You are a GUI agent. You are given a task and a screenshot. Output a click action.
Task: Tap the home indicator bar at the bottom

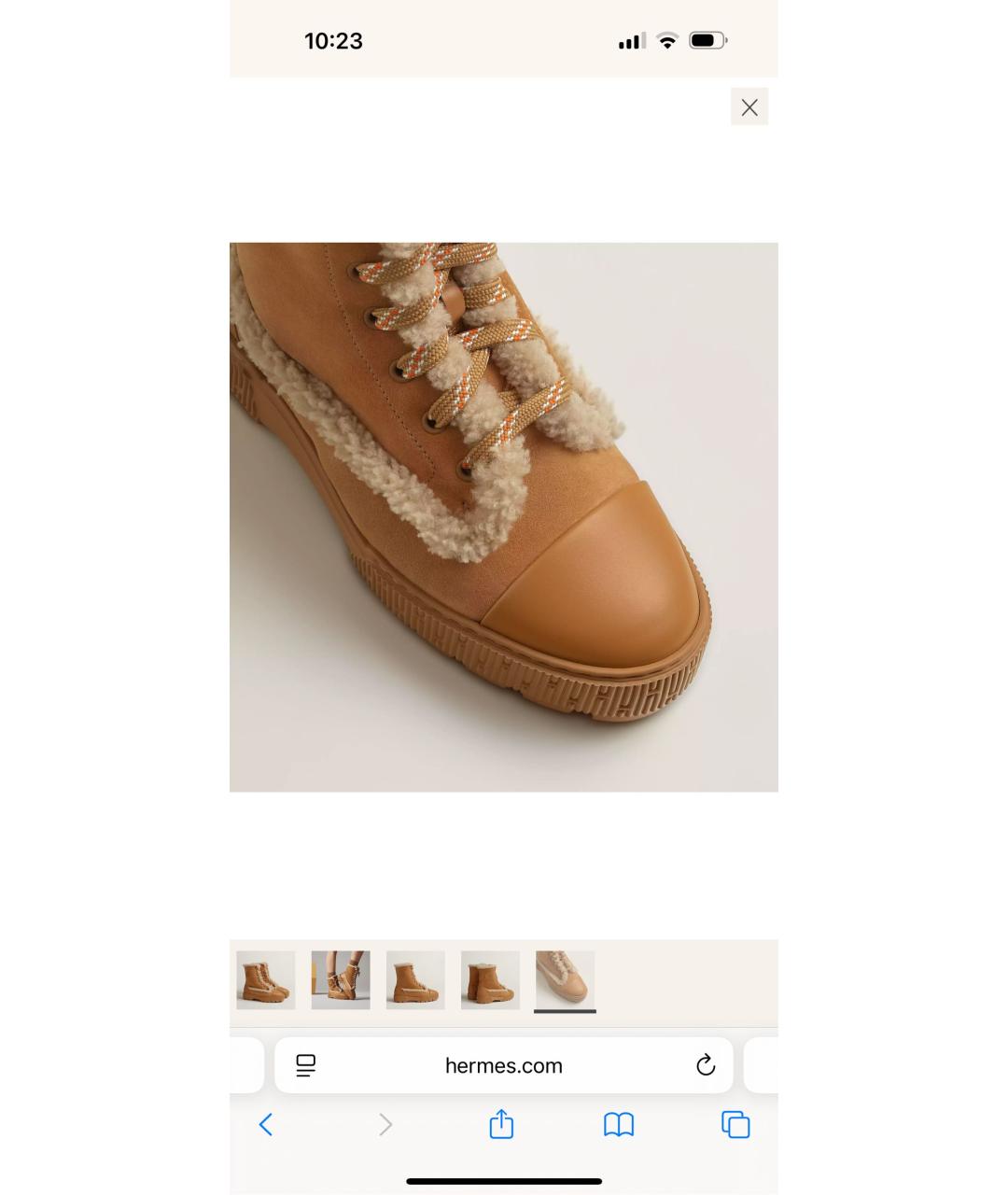pos(504,1181)
